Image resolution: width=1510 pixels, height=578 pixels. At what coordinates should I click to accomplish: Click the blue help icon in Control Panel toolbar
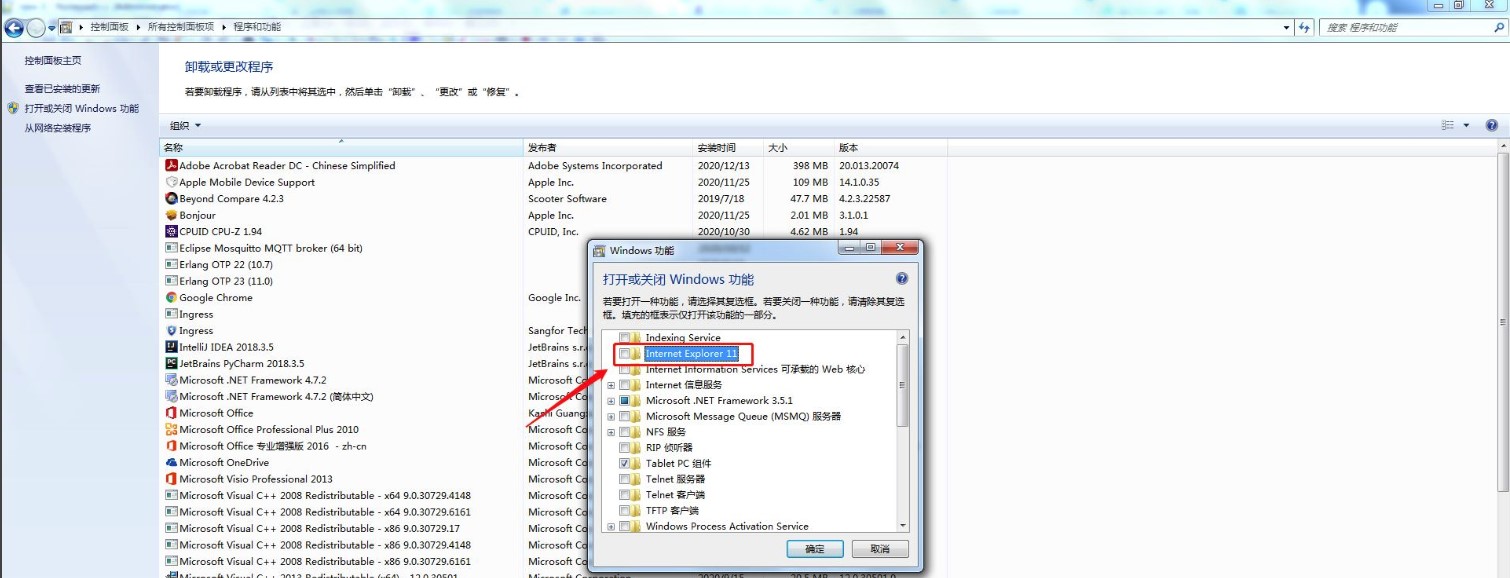(x=1491, y=125)
